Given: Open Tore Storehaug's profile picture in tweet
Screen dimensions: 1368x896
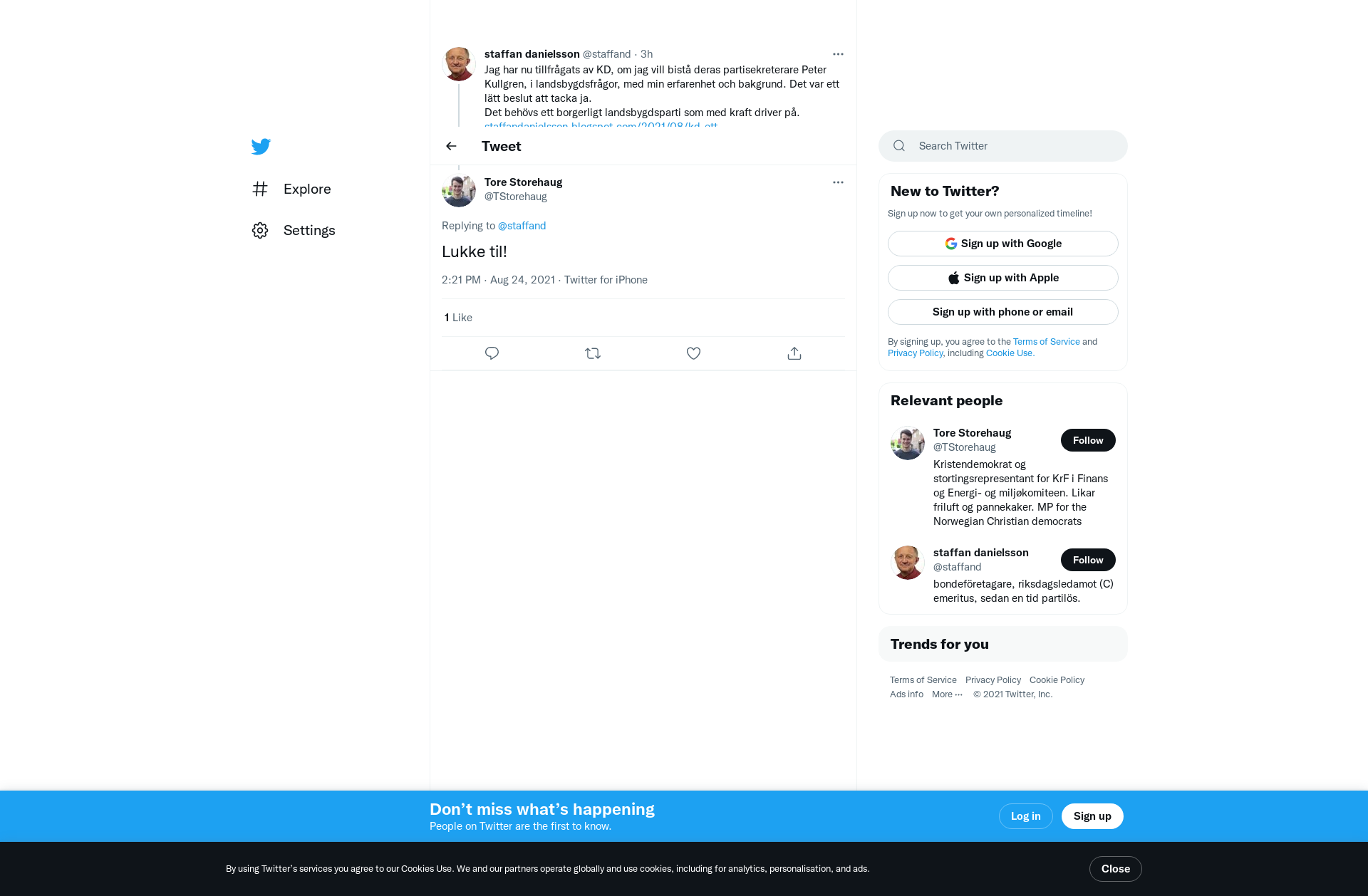Looking at the screenshot, I should 459,191.
